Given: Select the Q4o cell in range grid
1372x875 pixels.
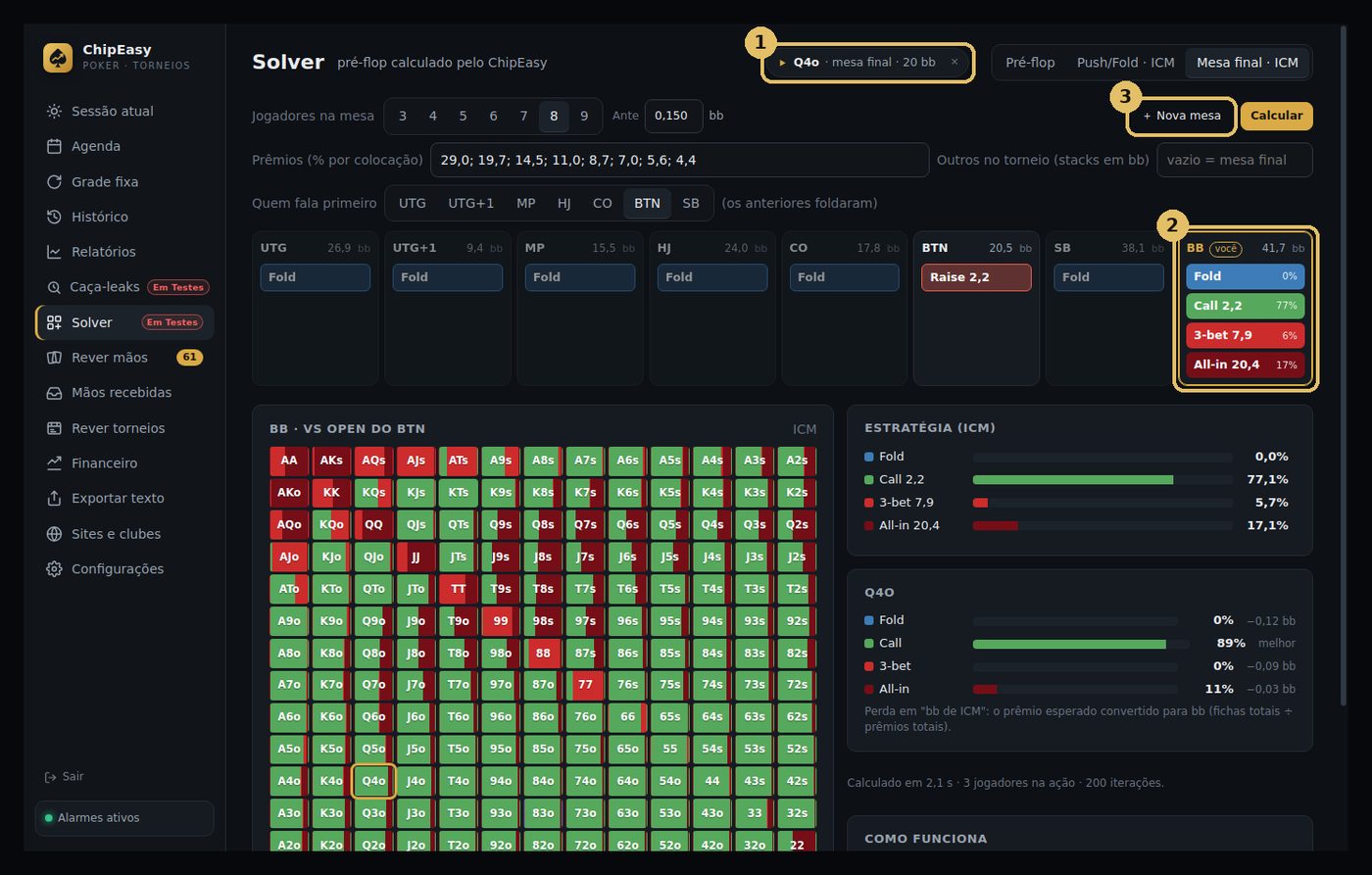Looking at the screenshot, I should (x=373, y=781).
